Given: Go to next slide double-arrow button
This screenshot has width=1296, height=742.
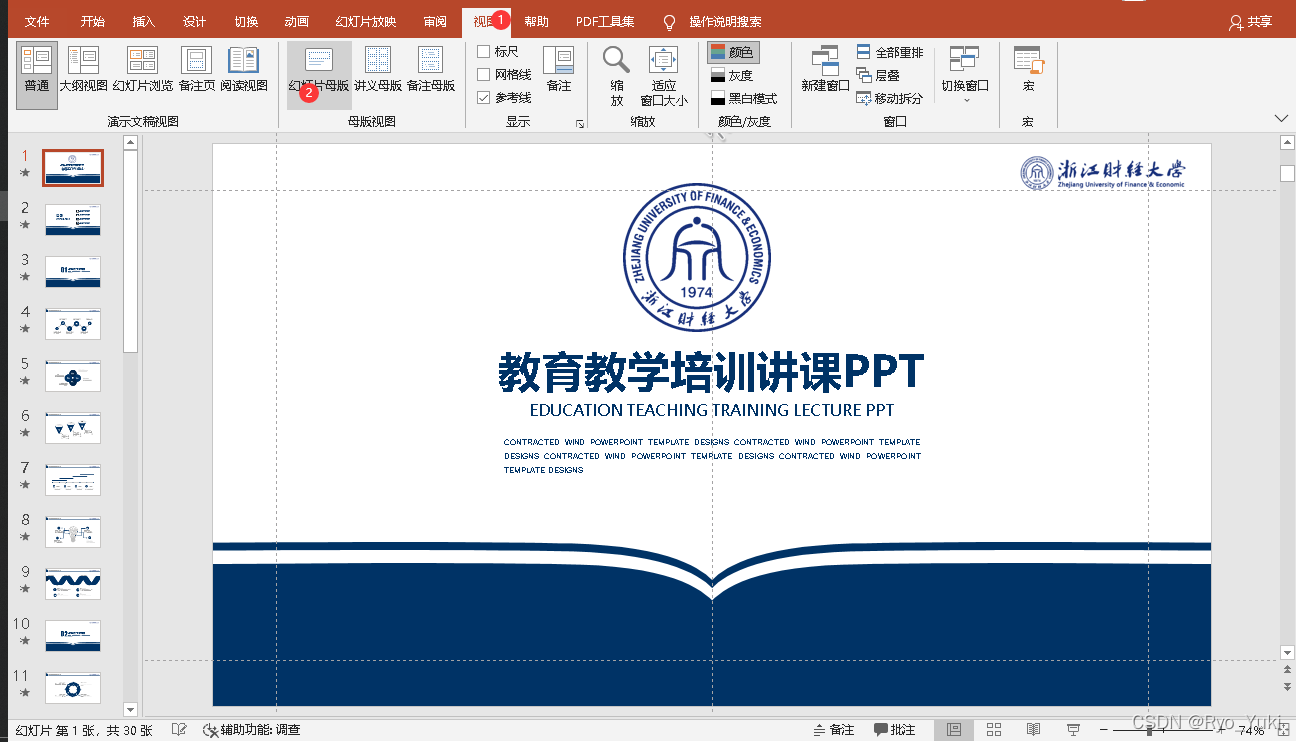Looking at the screenshot, I should 1287,687.
